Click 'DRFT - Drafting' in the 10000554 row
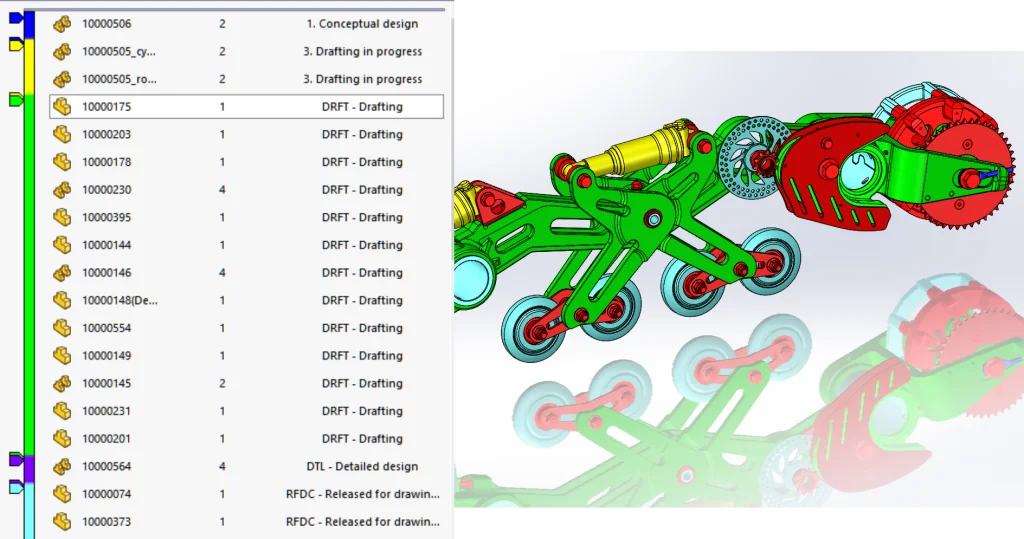The width and height of the screenshot is (1024, 539). point(362,328)
